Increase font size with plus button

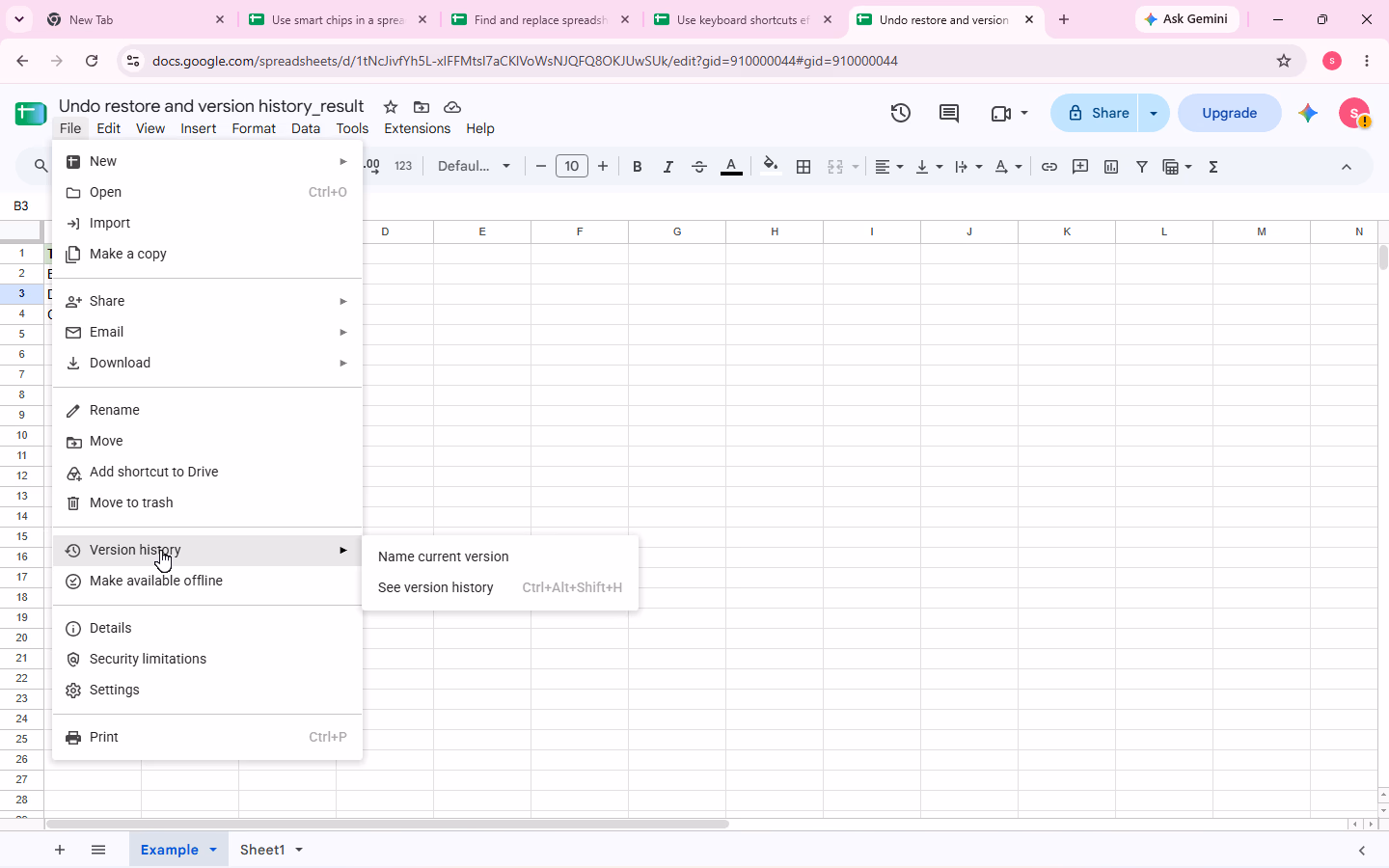[x=603, y=167]
